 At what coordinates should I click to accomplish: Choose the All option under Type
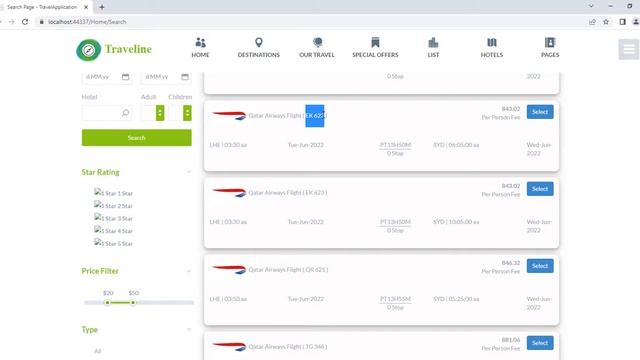pyautogui.click(x=98, y=351)
